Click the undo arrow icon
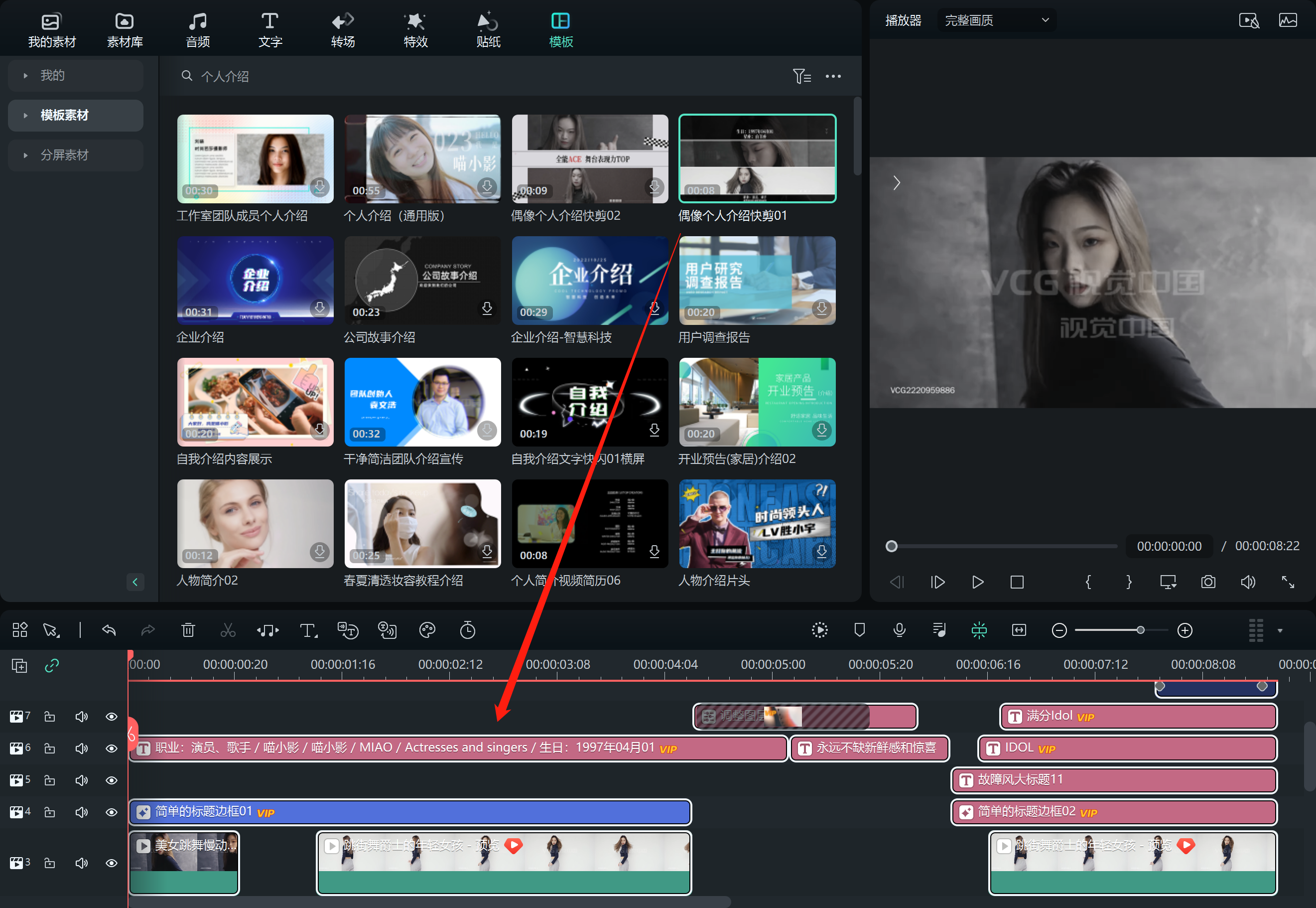 (109, 630)
